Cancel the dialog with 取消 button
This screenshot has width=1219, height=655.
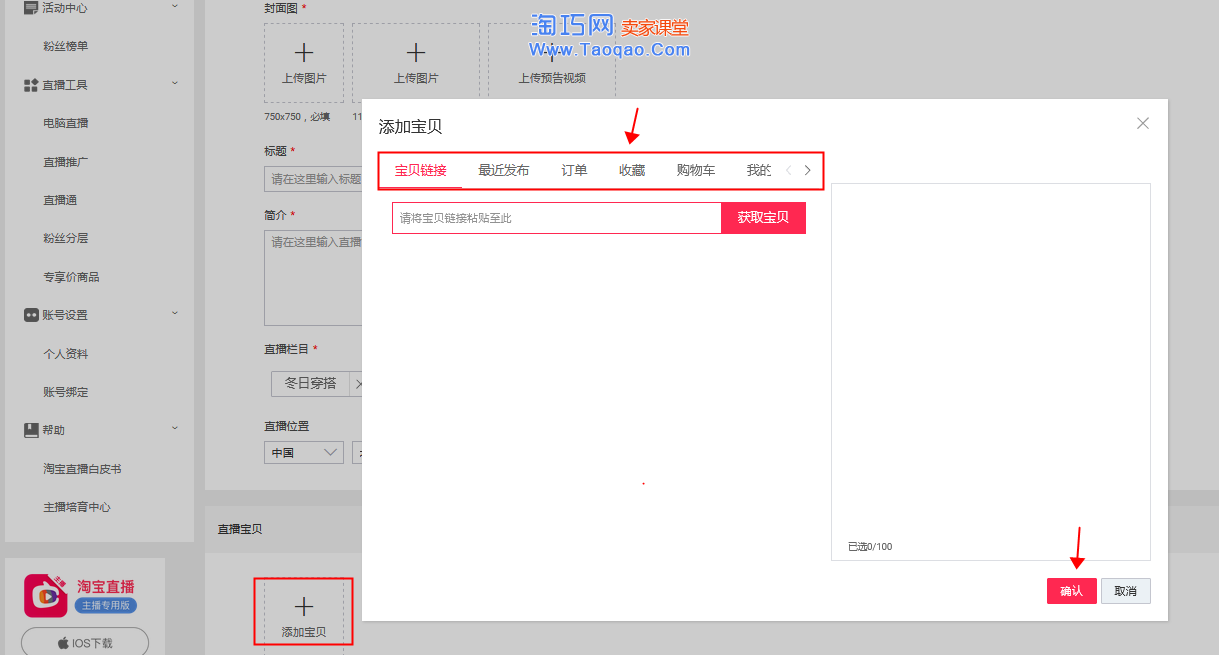[x=1125, y=591]
